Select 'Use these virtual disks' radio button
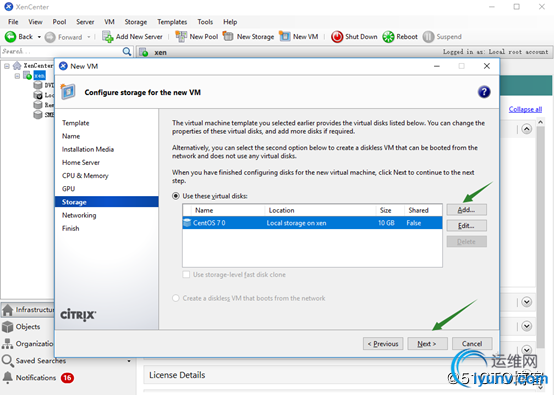 click(176, 196)
